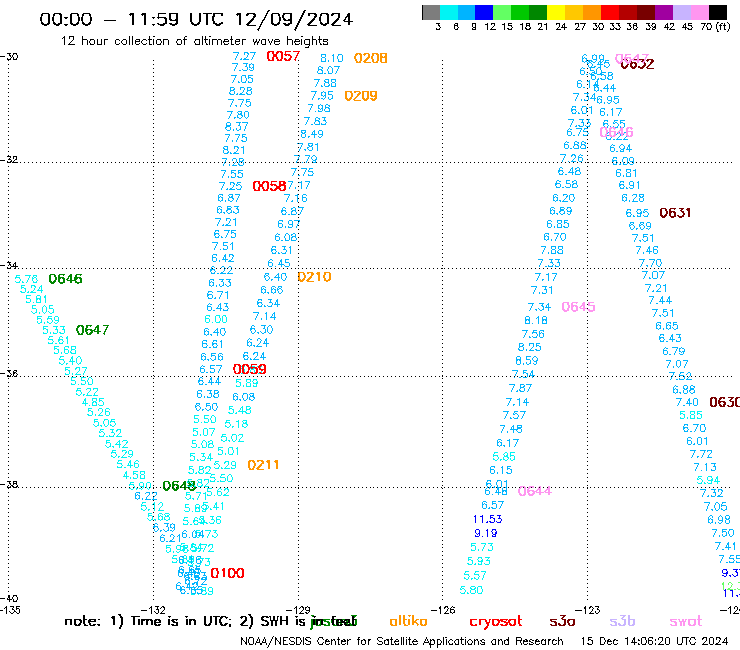Click the green time label 0647
The height and width of the screenshot is (650, 740).
tap(92, 330)
